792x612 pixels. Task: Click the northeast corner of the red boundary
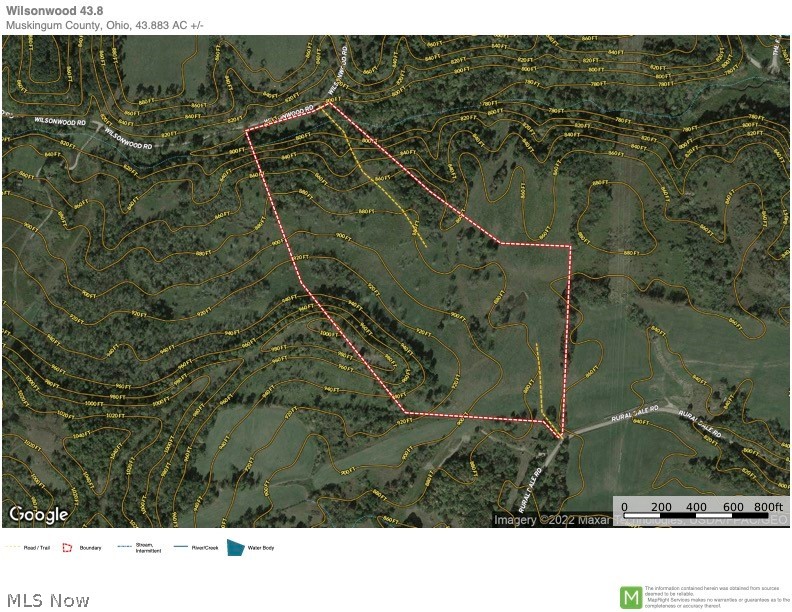[570, 245]
